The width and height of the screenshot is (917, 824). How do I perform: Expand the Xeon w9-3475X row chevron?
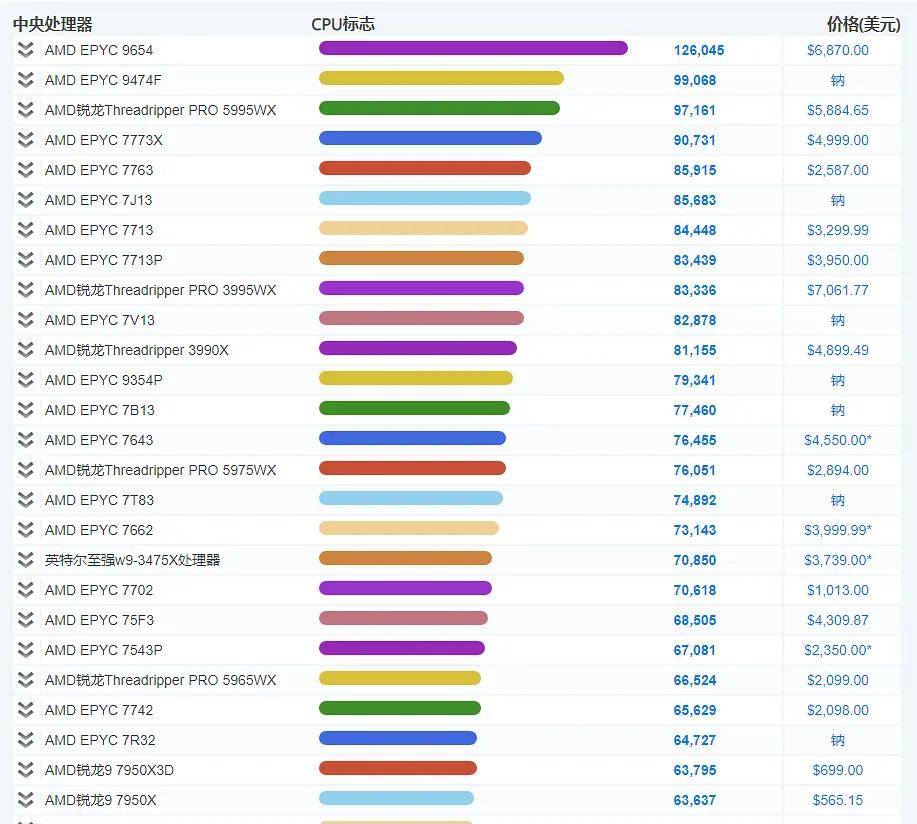click(25, 560)
